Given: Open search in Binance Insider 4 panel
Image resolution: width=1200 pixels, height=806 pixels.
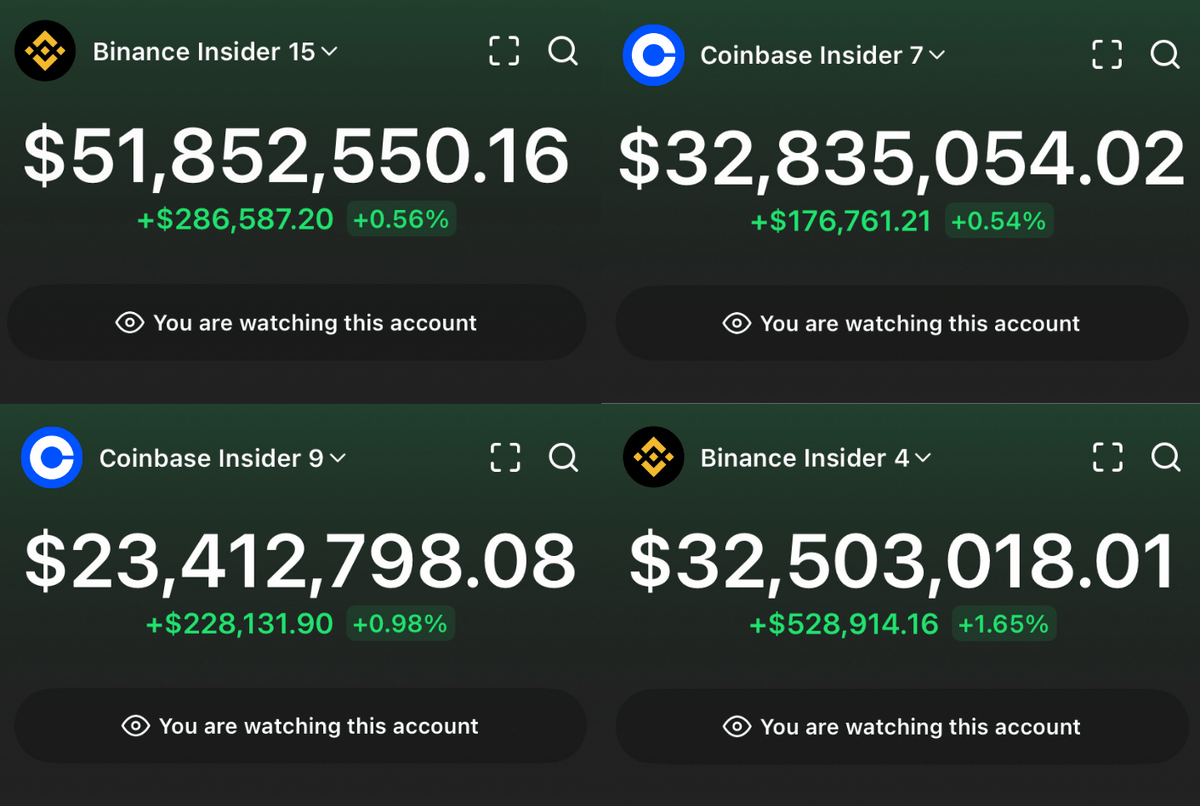Looking at the screenshot, I should (1165, 457).
